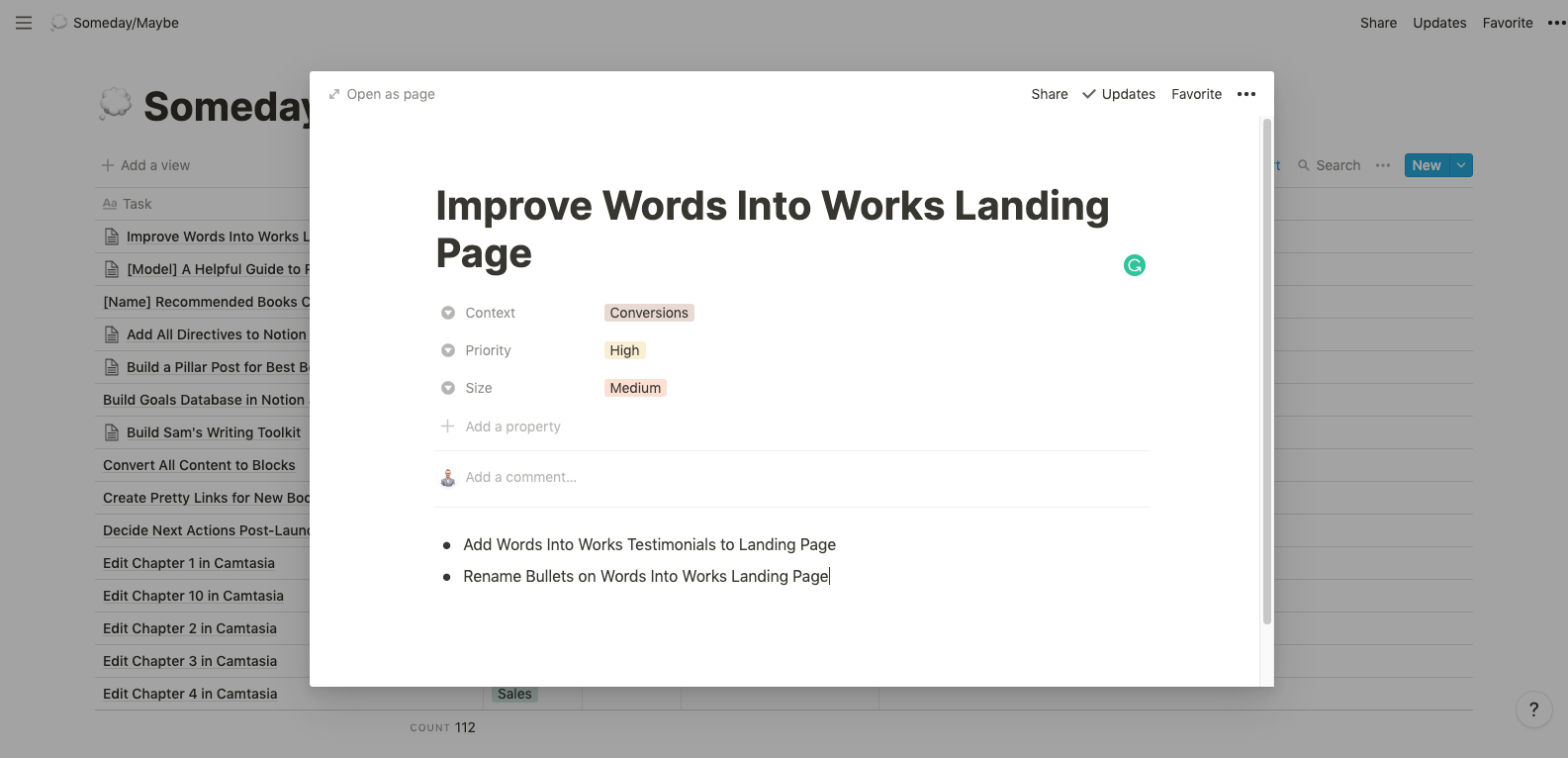This screenshot has height=758, width=1568.
Task: Click the green Grammarly icon
Action: point(1135,265)
